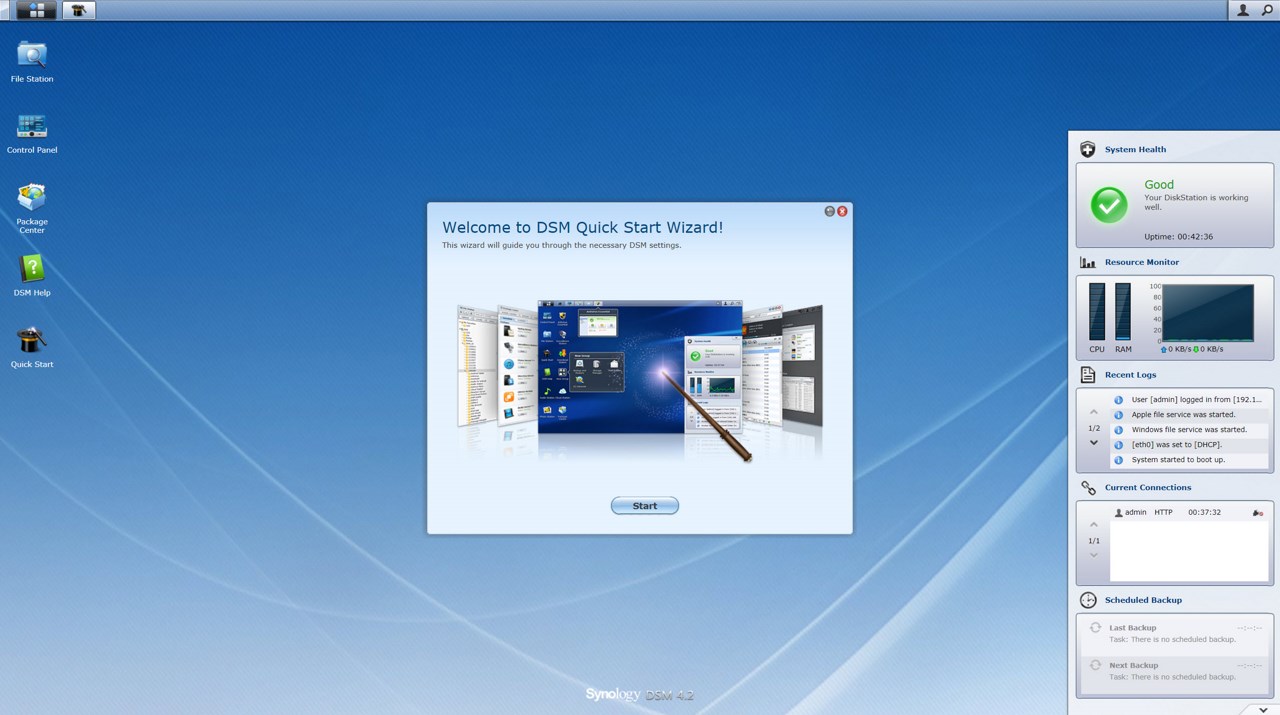Show next page of Recent Logs
The image size is (1280, 715).
(1094, 443)
